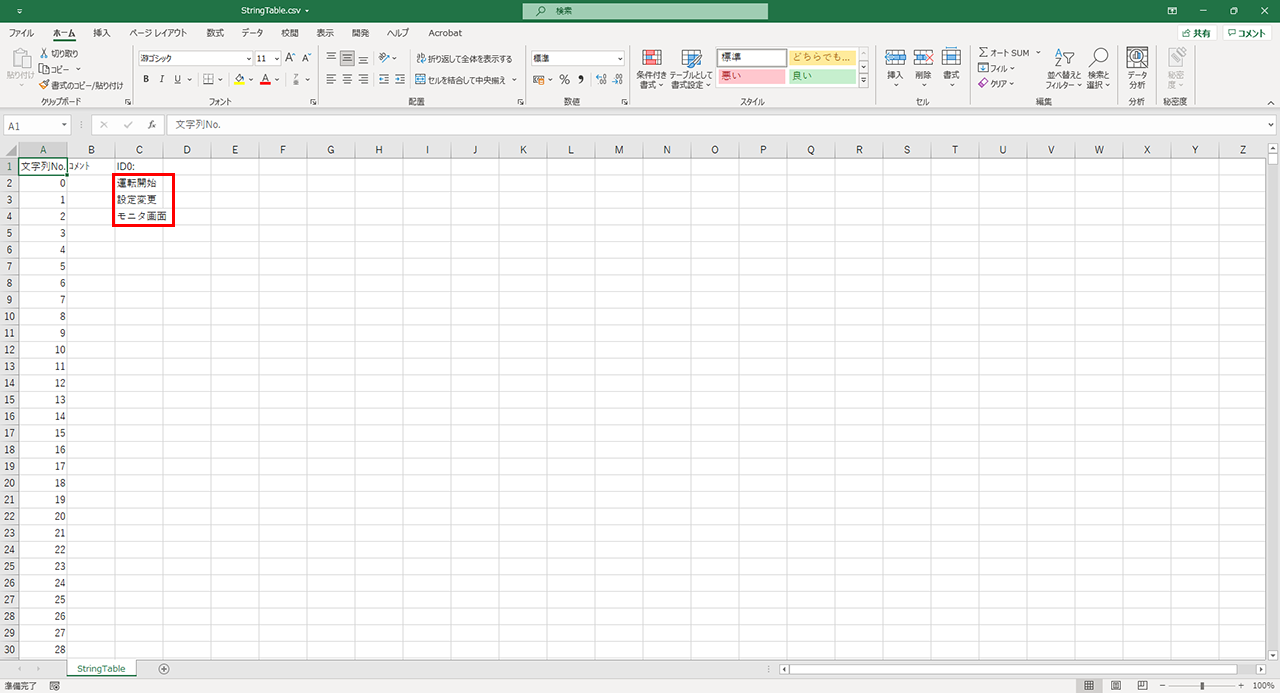The height and width of the screenshot is (693, 1280).
Task: Click the Find and Select magnifier icon
Action: point(1098,68)
